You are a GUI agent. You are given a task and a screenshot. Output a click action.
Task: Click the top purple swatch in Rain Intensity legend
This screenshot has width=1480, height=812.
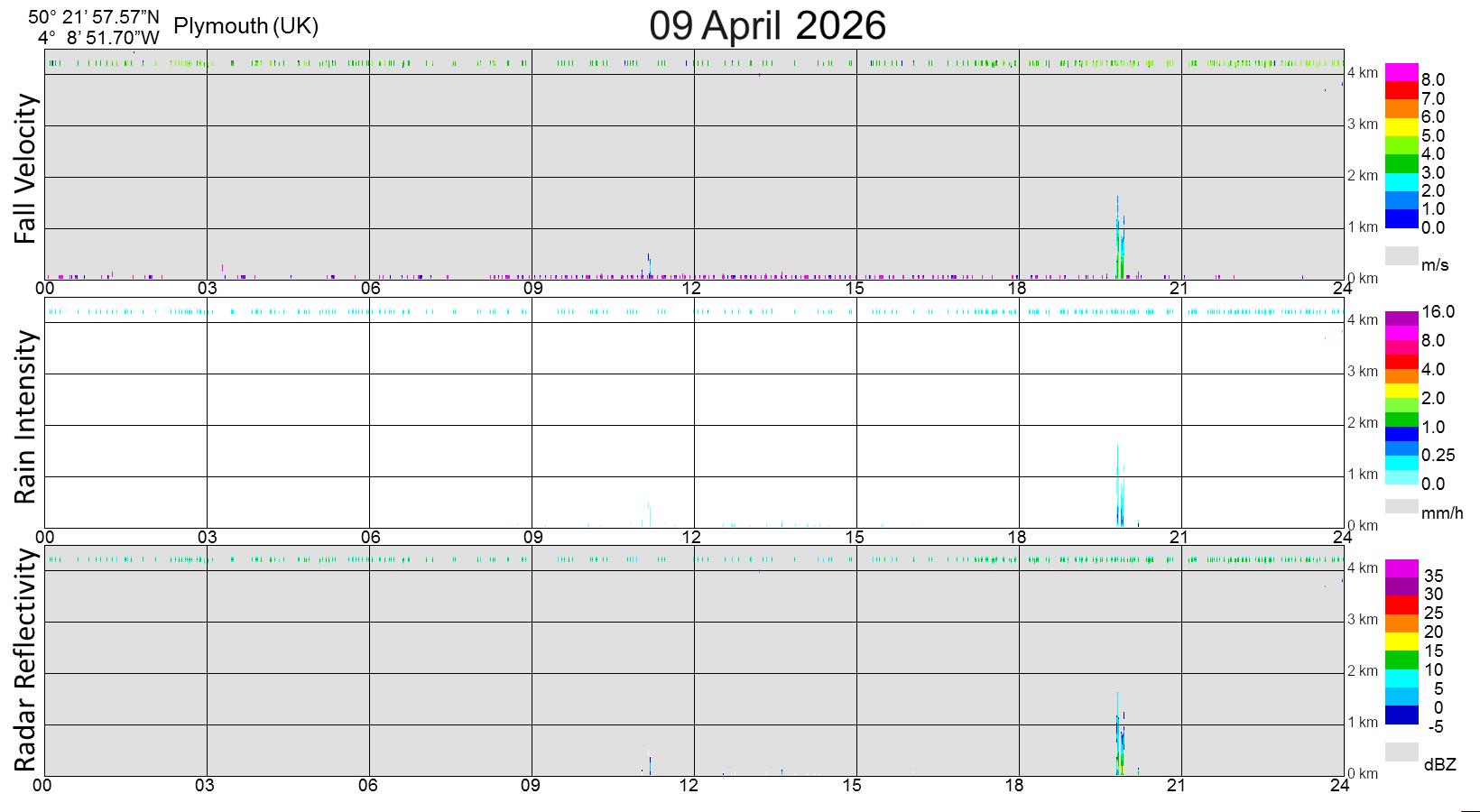tap(1401, 318)
